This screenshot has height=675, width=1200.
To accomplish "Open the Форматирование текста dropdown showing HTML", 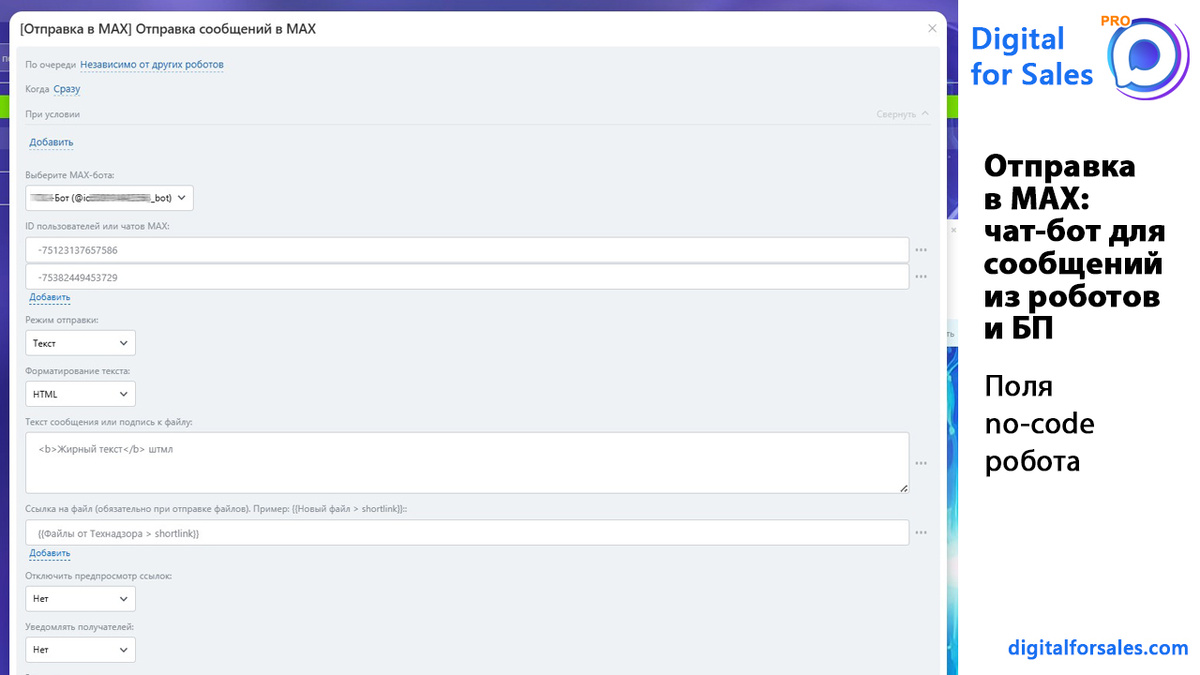I will 80,394.
